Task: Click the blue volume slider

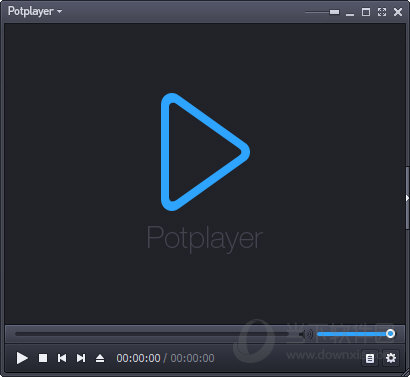Action: coord(356,334)
